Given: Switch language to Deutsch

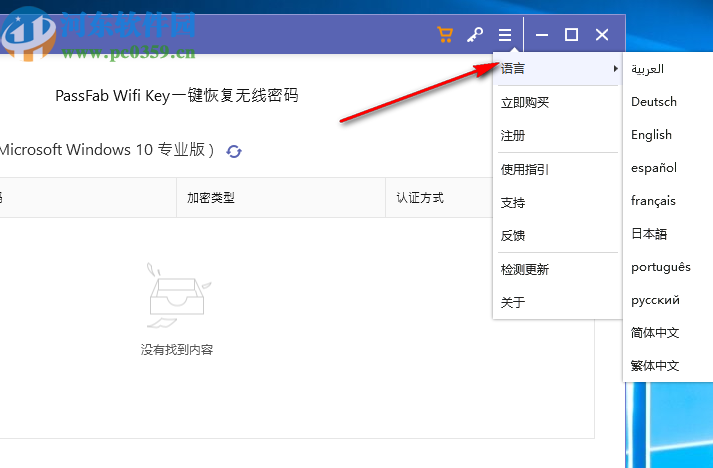Looking at the screenshot, I should click(653, 102).
